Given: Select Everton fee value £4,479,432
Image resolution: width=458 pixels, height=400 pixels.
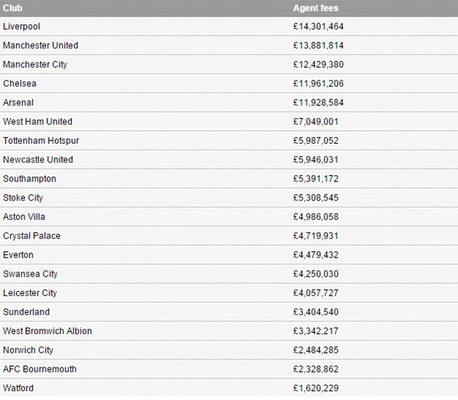Looking at the screenshot, I should coord(316,255).
